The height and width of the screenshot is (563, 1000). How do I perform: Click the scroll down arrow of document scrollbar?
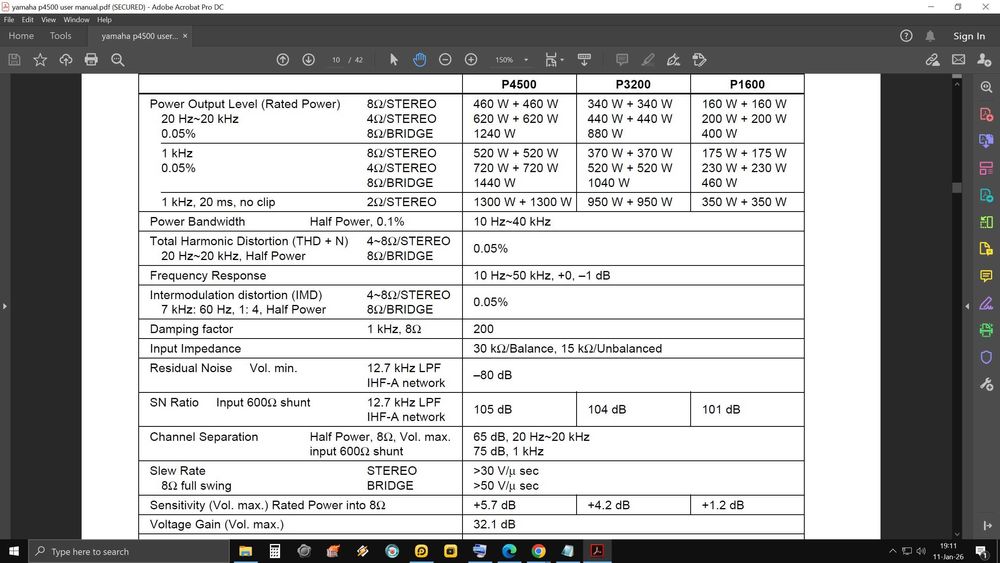(956, 534)
